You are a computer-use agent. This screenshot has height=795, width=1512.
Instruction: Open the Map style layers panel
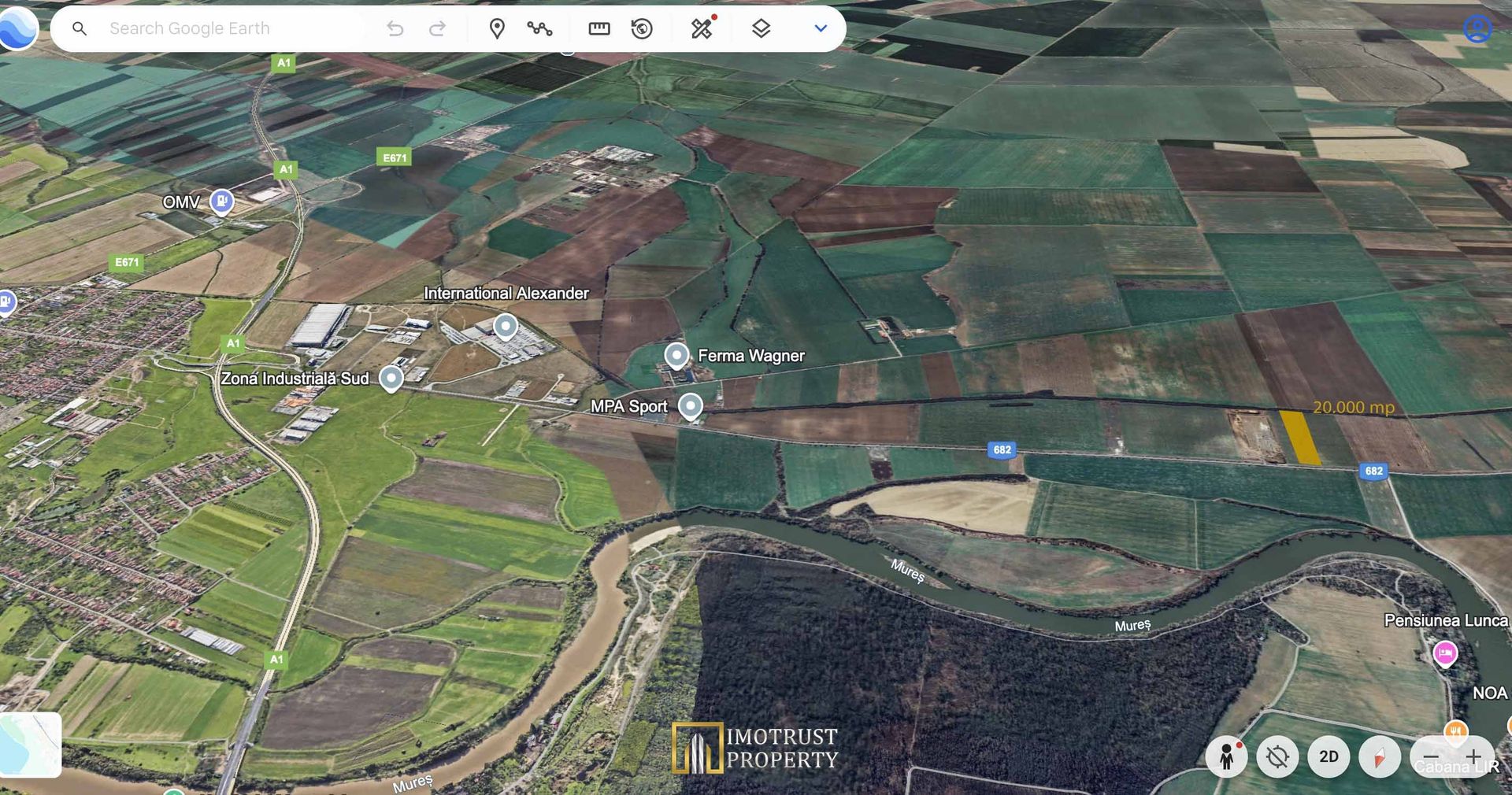click(760, 28)
